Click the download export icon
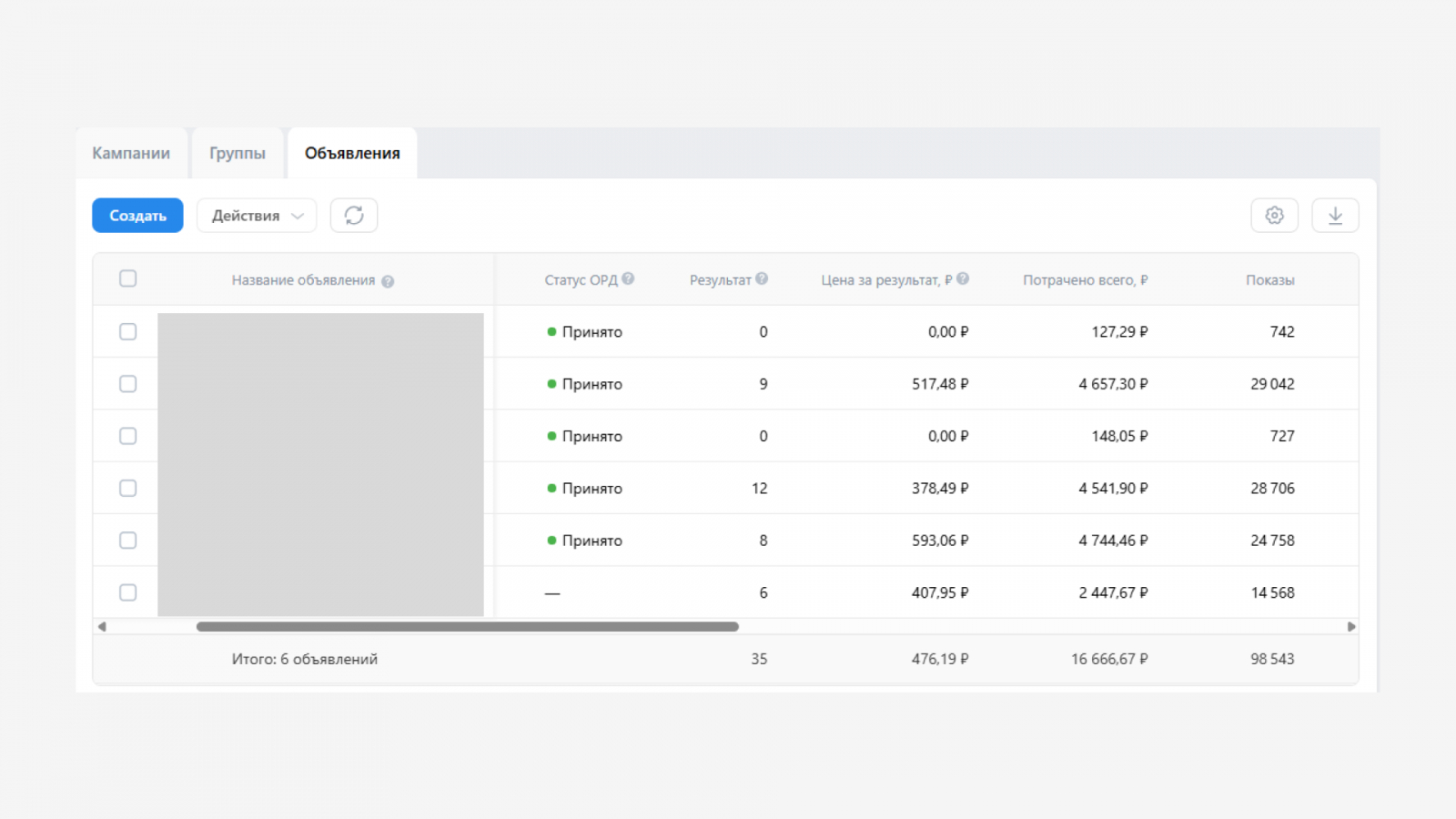Viewport: 1456px width, 819px height. tap(1335, 216)
